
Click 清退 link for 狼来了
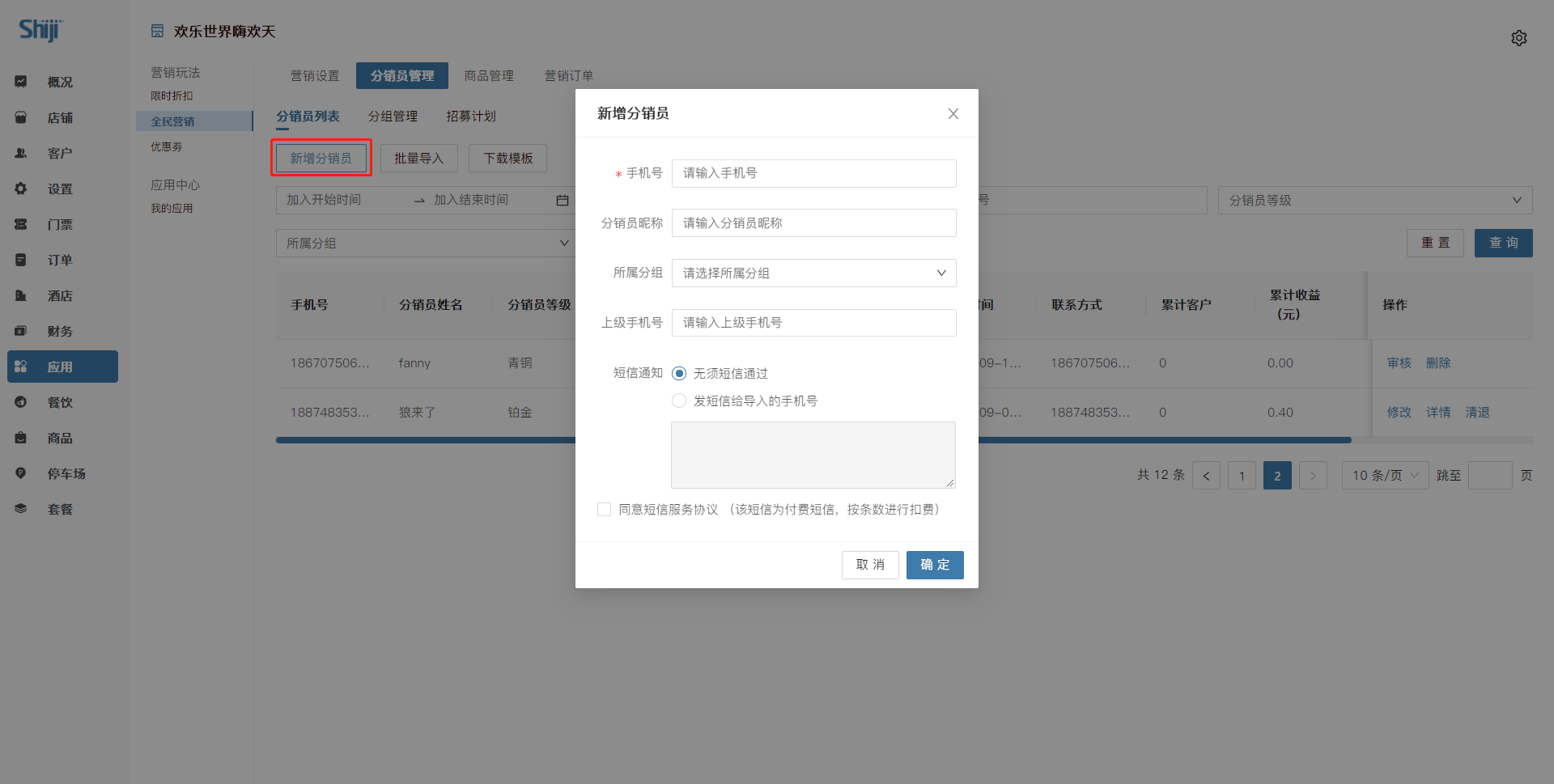[x=1477, y=413]
